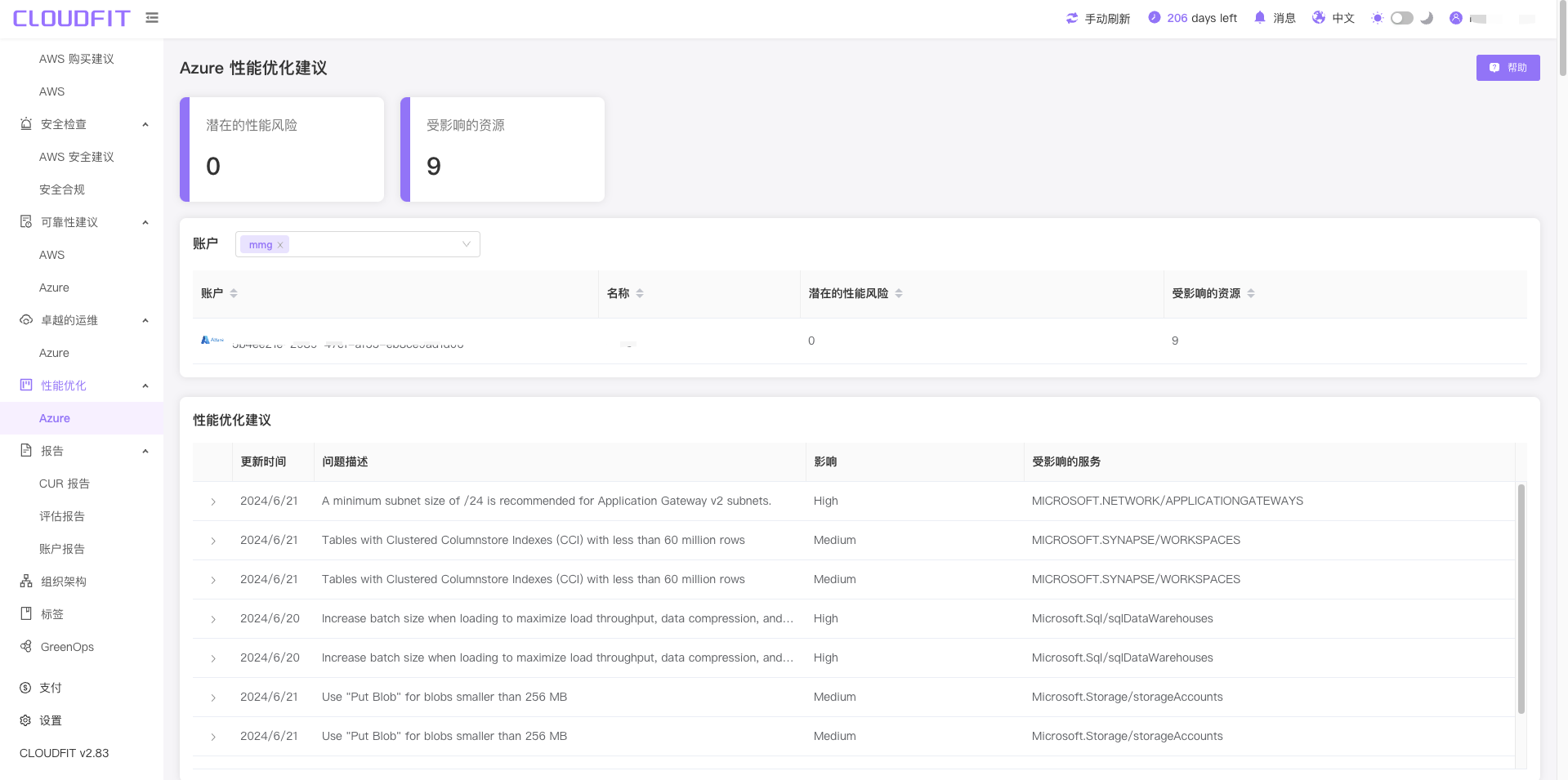The image size is (1568, 780).
Task: Sort by 名称 column arrows
Action: pyautogui.click(x=640, y=293)
